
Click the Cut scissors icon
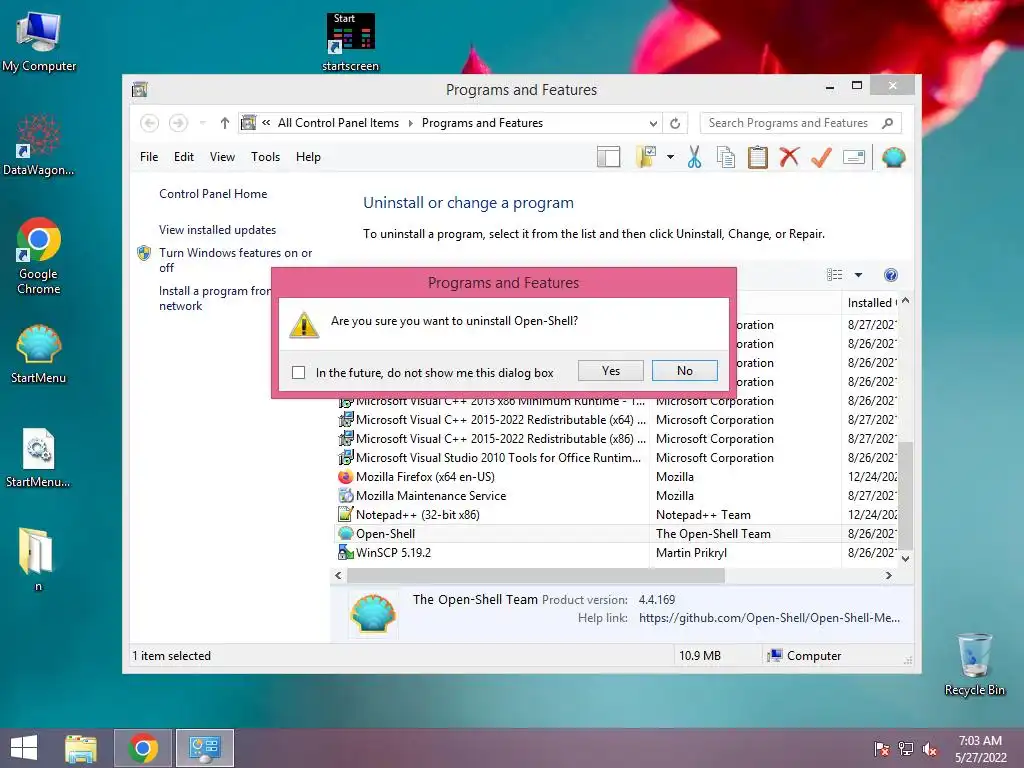click(x=694, y=157)
